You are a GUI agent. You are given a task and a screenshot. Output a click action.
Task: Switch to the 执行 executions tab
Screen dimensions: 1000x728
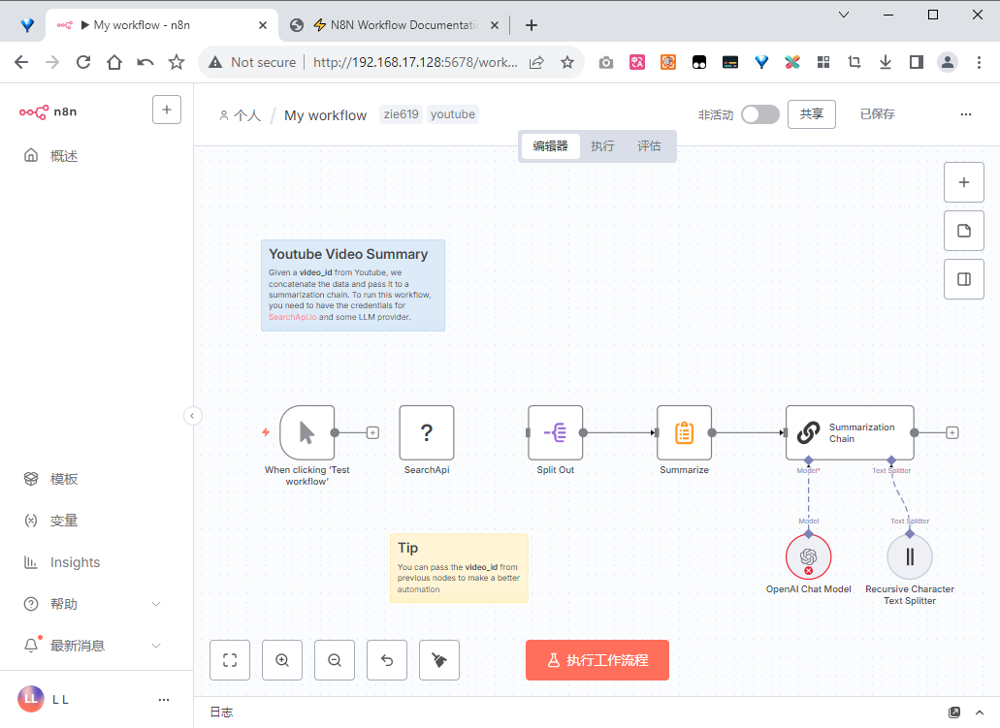[x=602, y=146]
